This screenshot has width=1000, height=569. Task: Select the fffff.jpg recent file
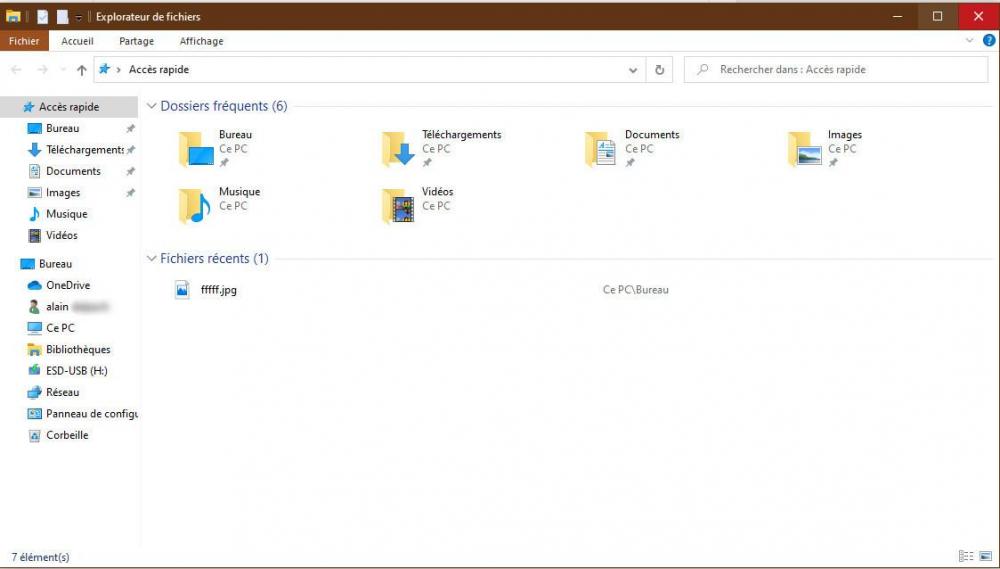pyautogui.click(x=218, y=290)
